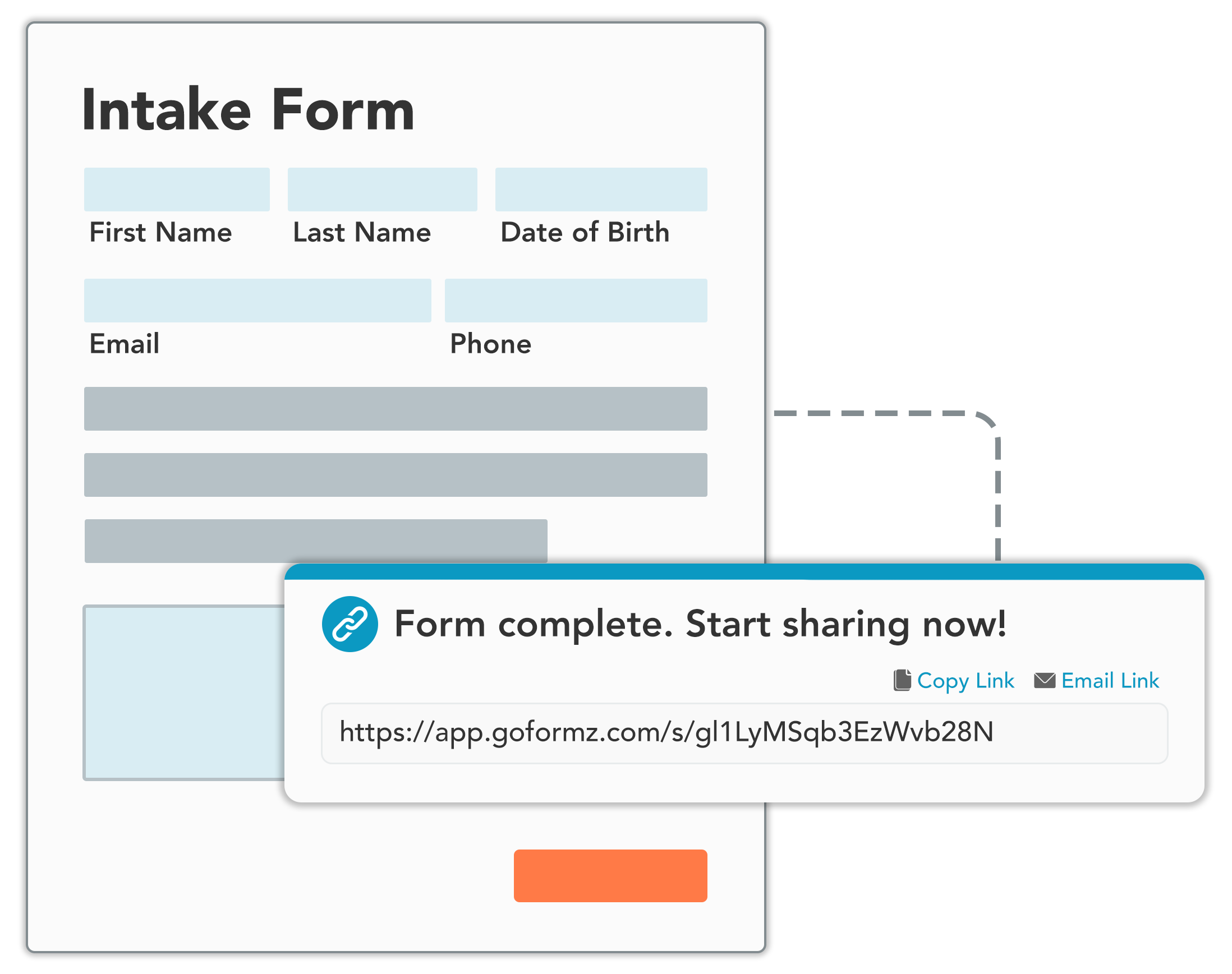Screen dimensions: 1232x974
Task: Select the First Name input field
Action: [177, 185]
